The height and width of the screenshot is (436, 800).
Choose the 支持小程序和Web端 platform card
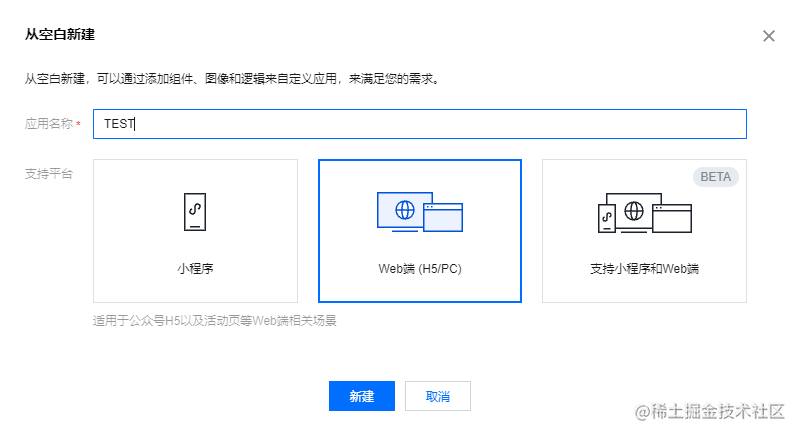(x=644, y=231)
